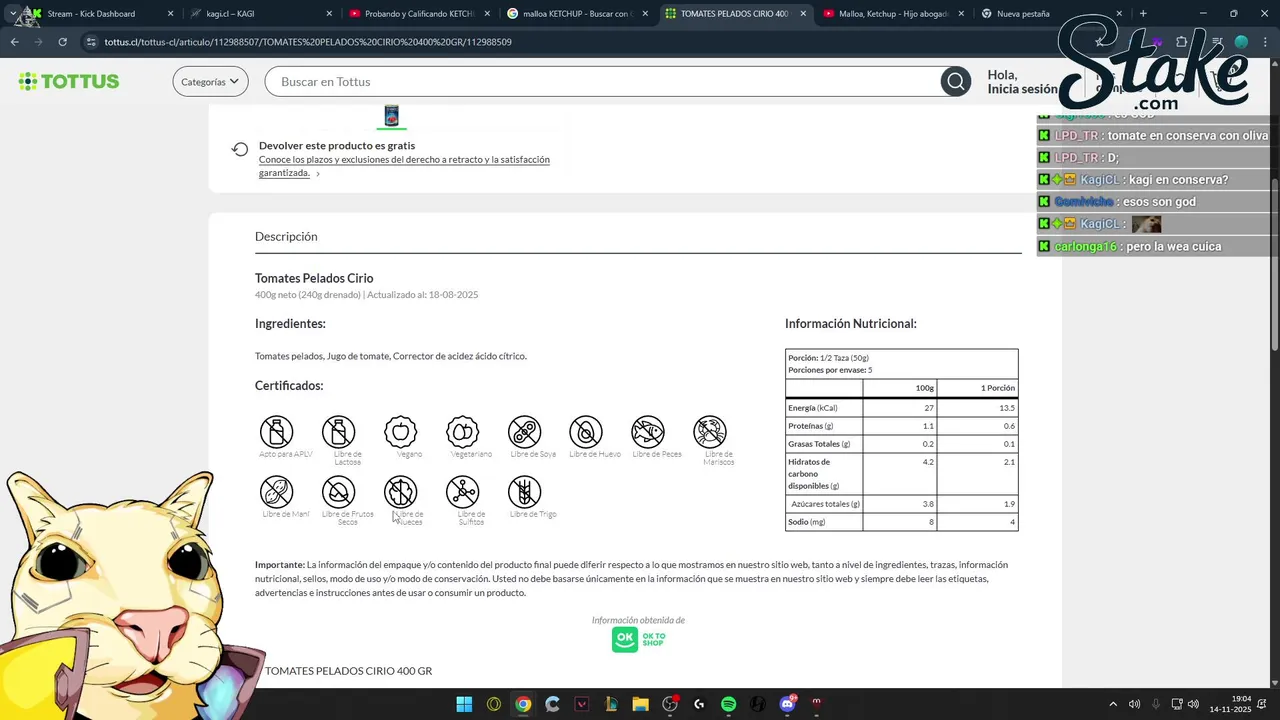Click the Certificados heading

click(289, 386)
